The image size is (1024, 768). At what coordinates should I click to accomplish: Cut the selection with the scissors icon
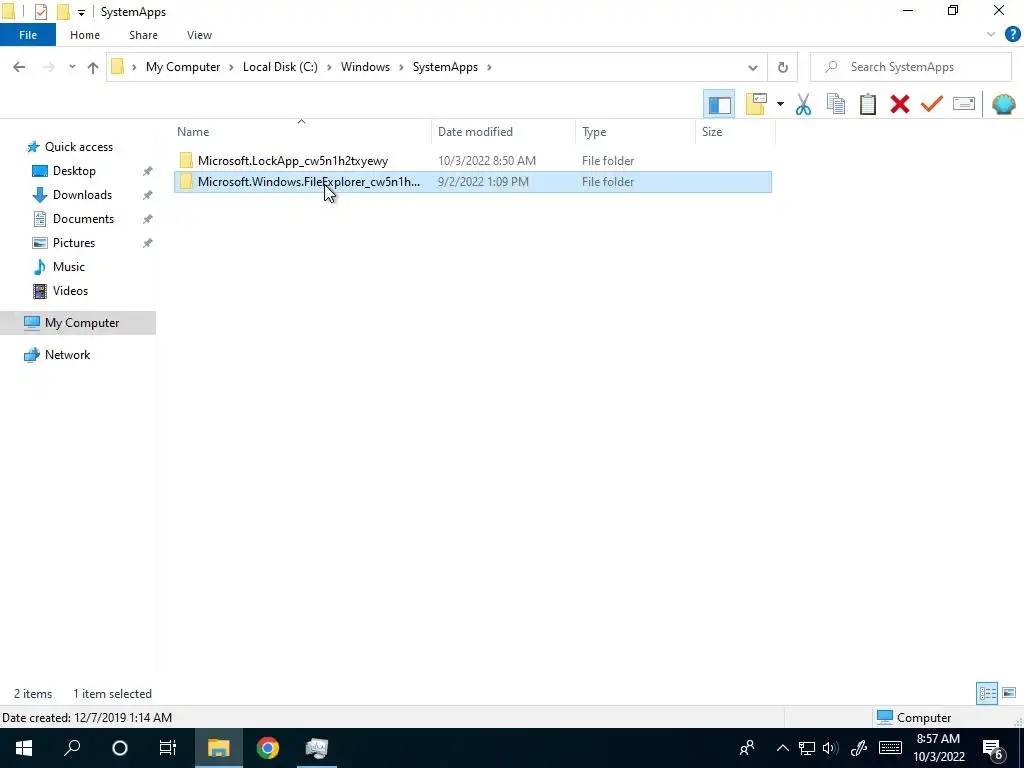click(803, 104)
